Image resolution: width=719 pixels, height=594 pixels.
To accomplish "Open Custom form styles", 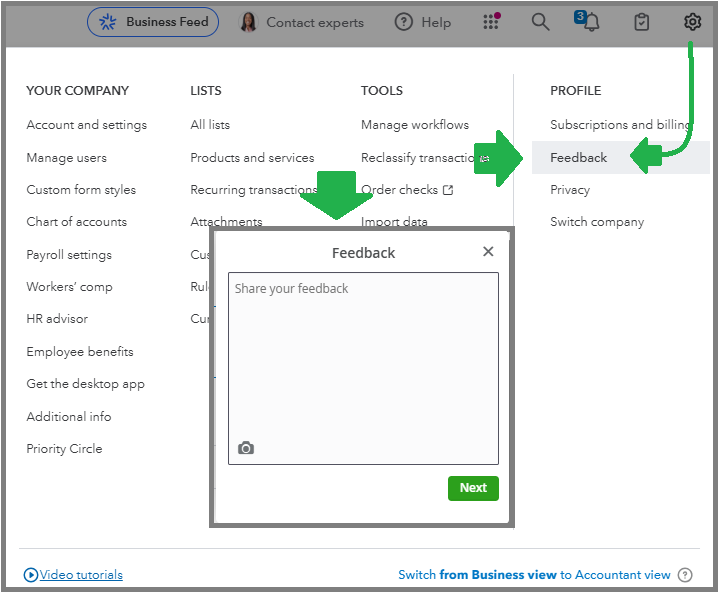I will (x=81, y=189).
